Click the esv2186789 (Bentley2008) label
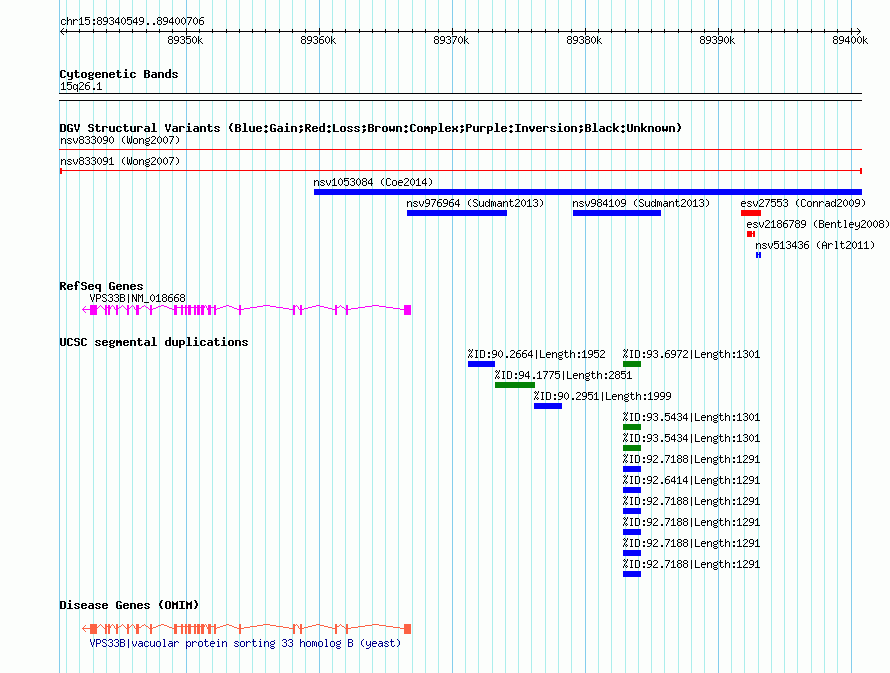The width and height of the screenshot is (890, 673). [x=818, y=224]
